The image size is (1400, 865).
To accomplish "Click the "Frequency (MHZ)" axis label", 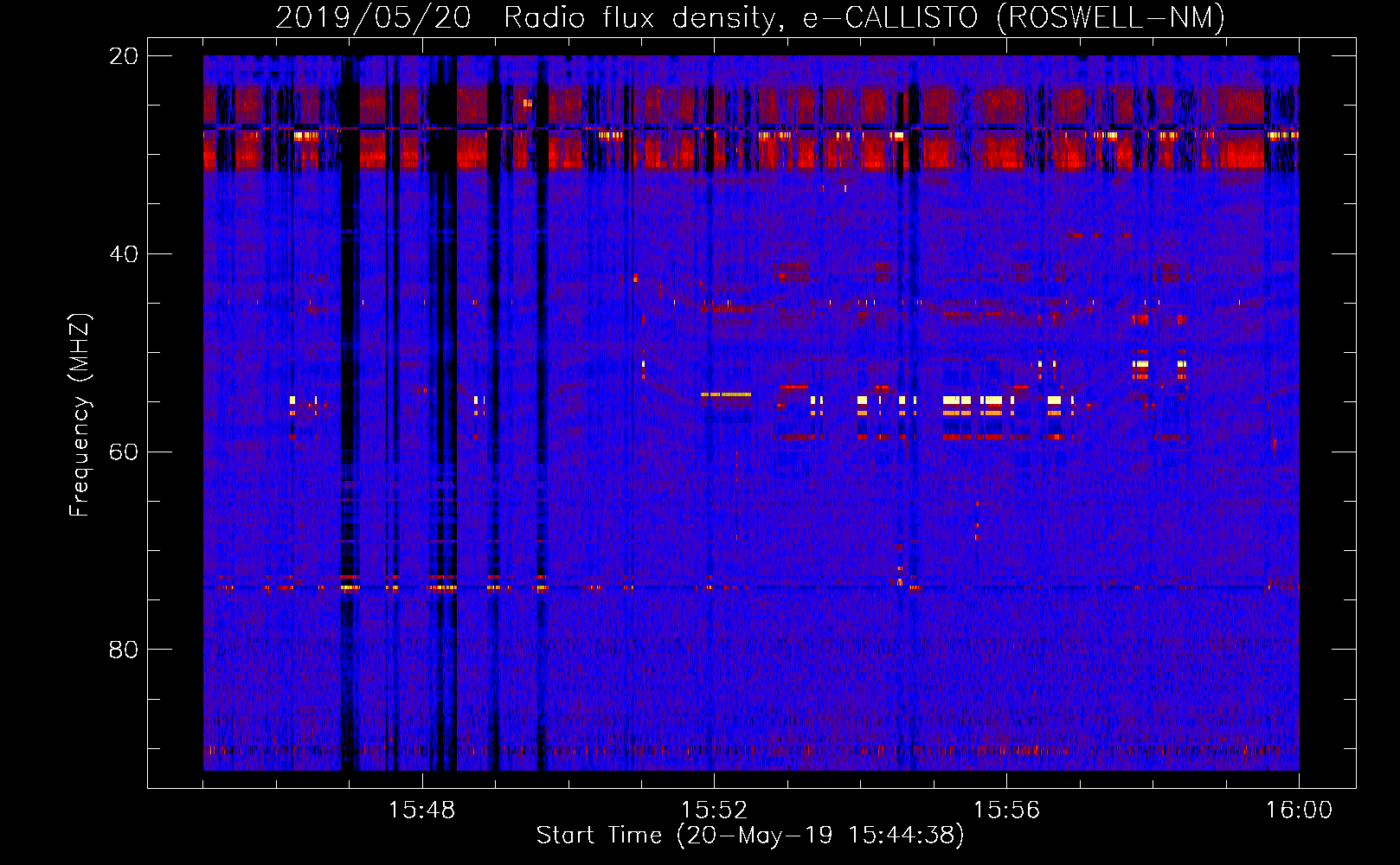I will 80,415.
